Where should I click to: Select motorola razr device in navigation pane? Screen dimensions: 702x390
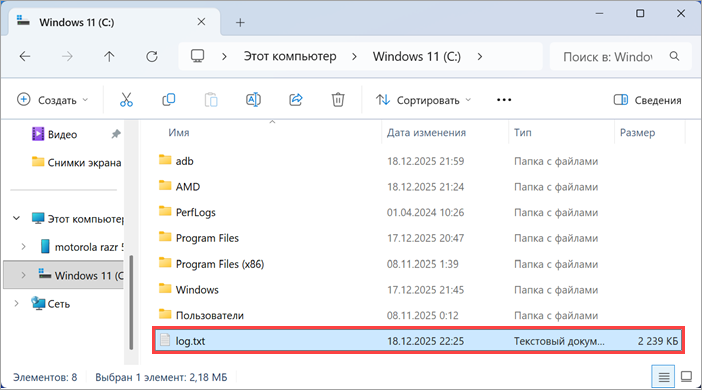[81, 247]
